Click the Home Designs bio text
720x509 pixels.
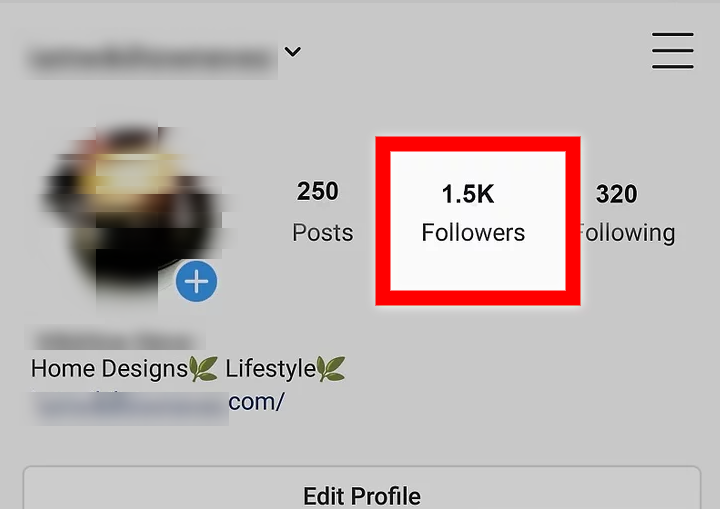109,368
